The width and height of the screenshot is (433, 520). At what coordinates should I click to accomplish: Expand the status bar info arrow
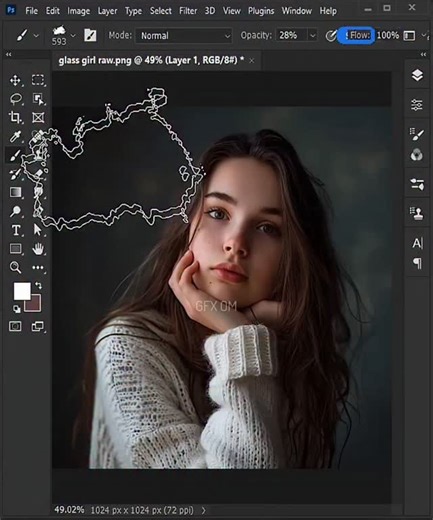pyautogui.click(x=204, y=510)
